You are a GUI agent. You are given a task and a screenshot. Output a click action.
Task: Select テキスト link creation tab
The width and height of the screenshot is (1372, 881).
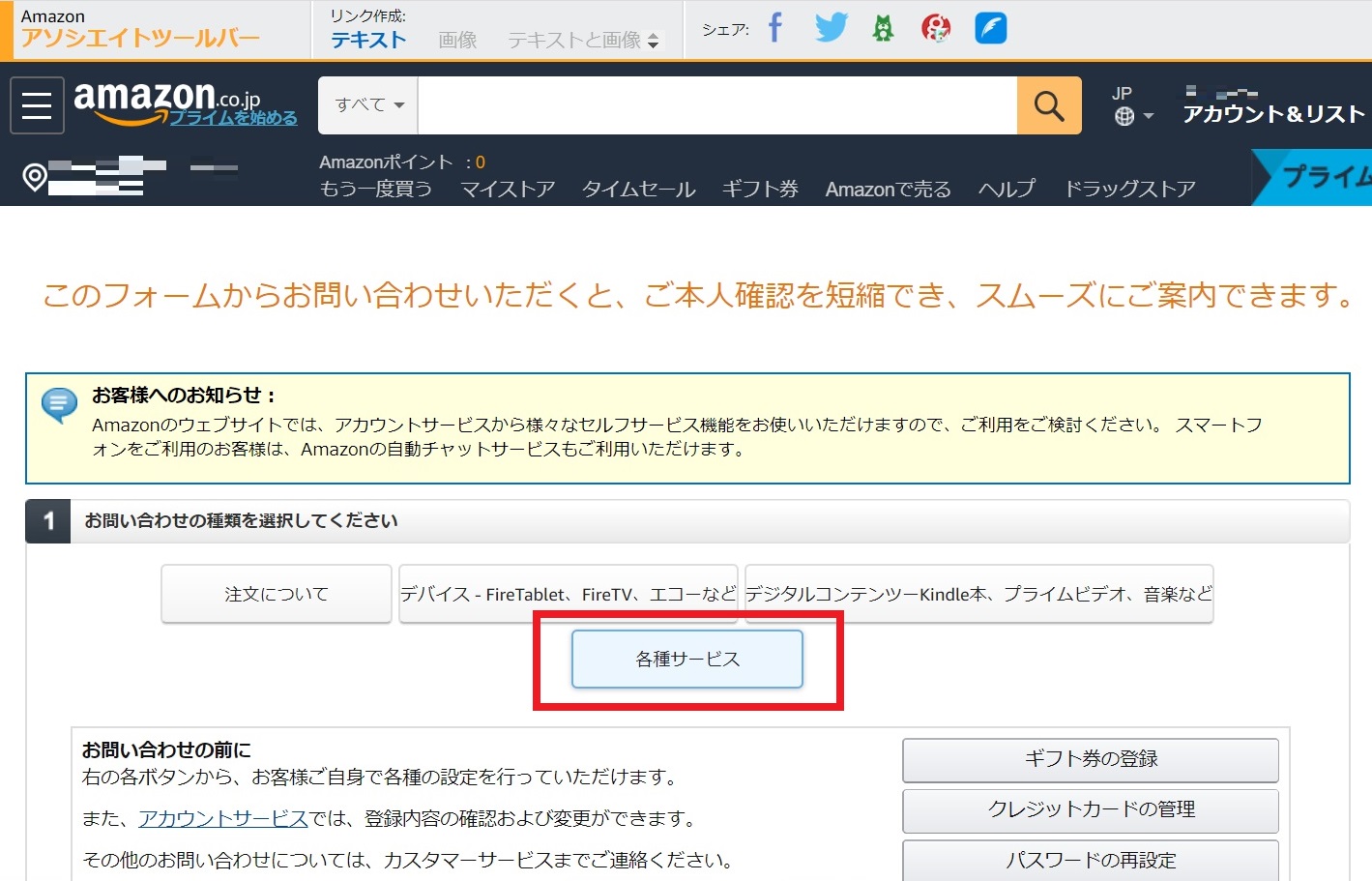pyautogui.click(x=368, y=40)
